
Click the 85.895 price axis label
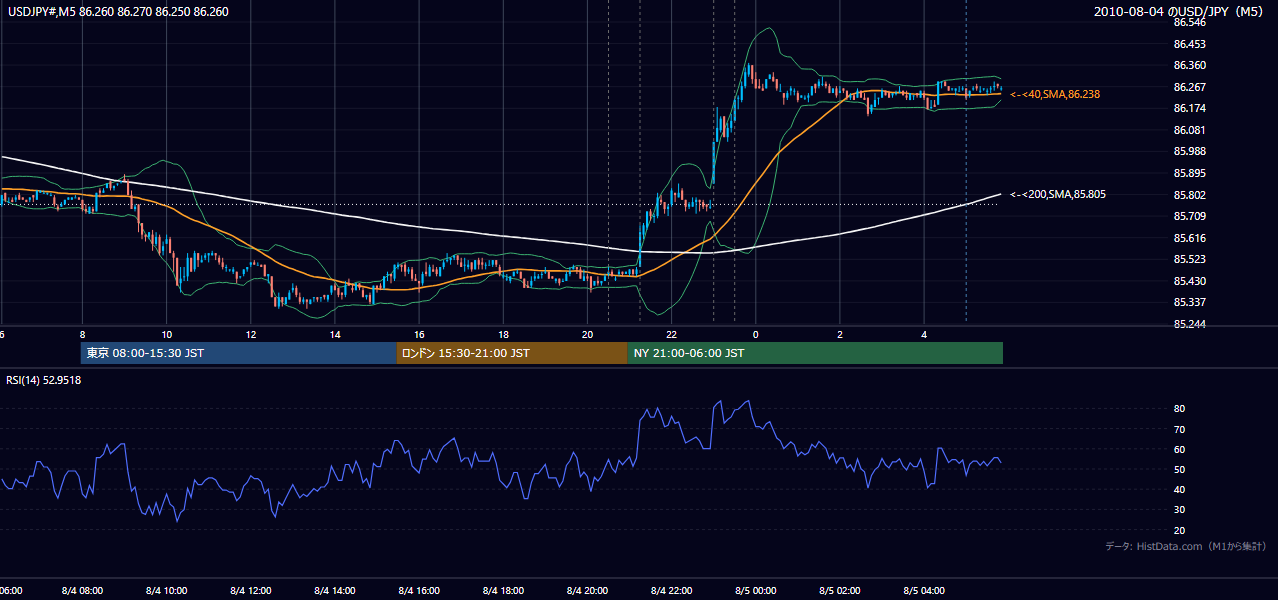(1189, 173)
